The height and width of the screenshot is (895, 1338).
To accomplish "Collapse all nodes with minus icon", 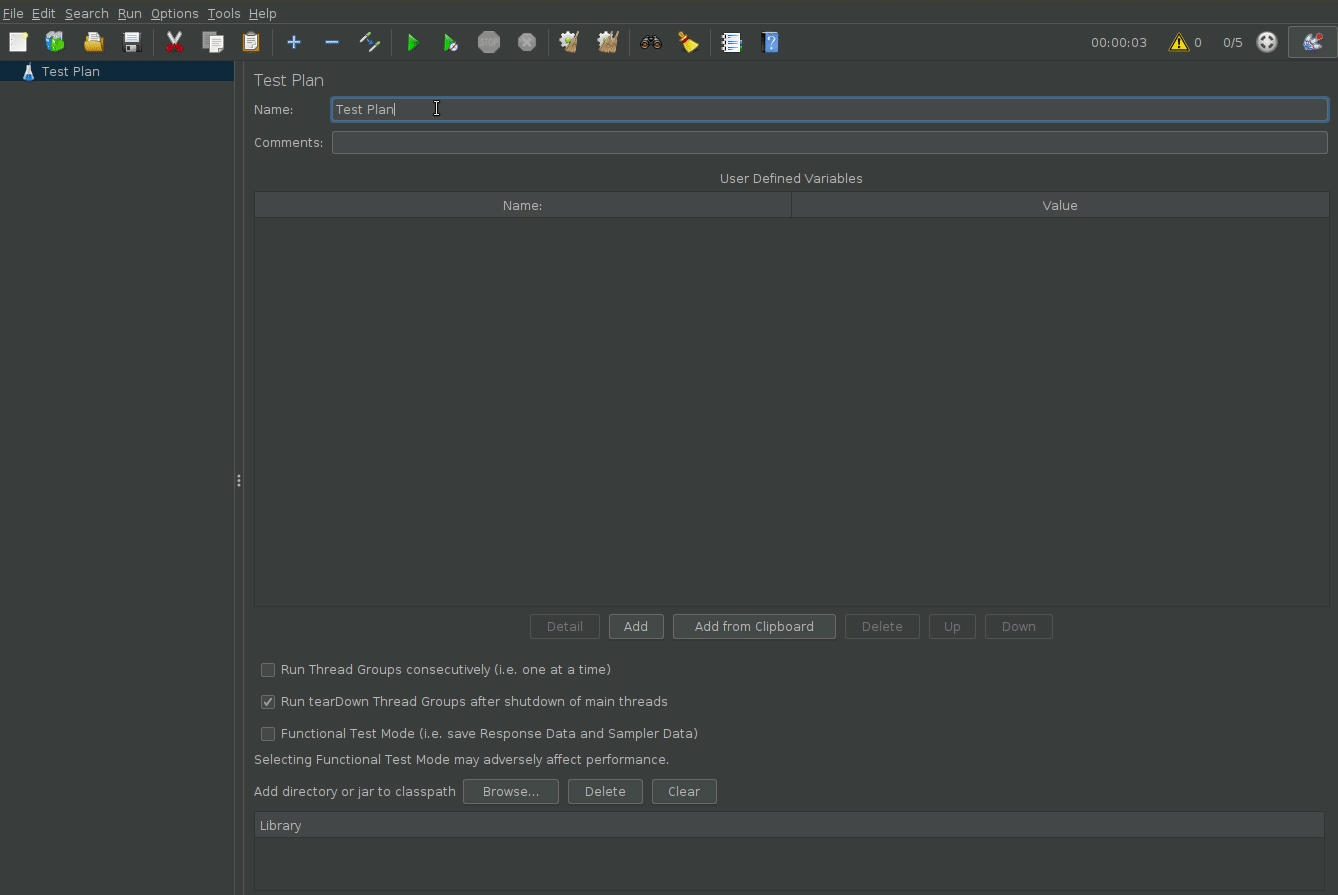I will pyautogui.click(x=332, y=42).
